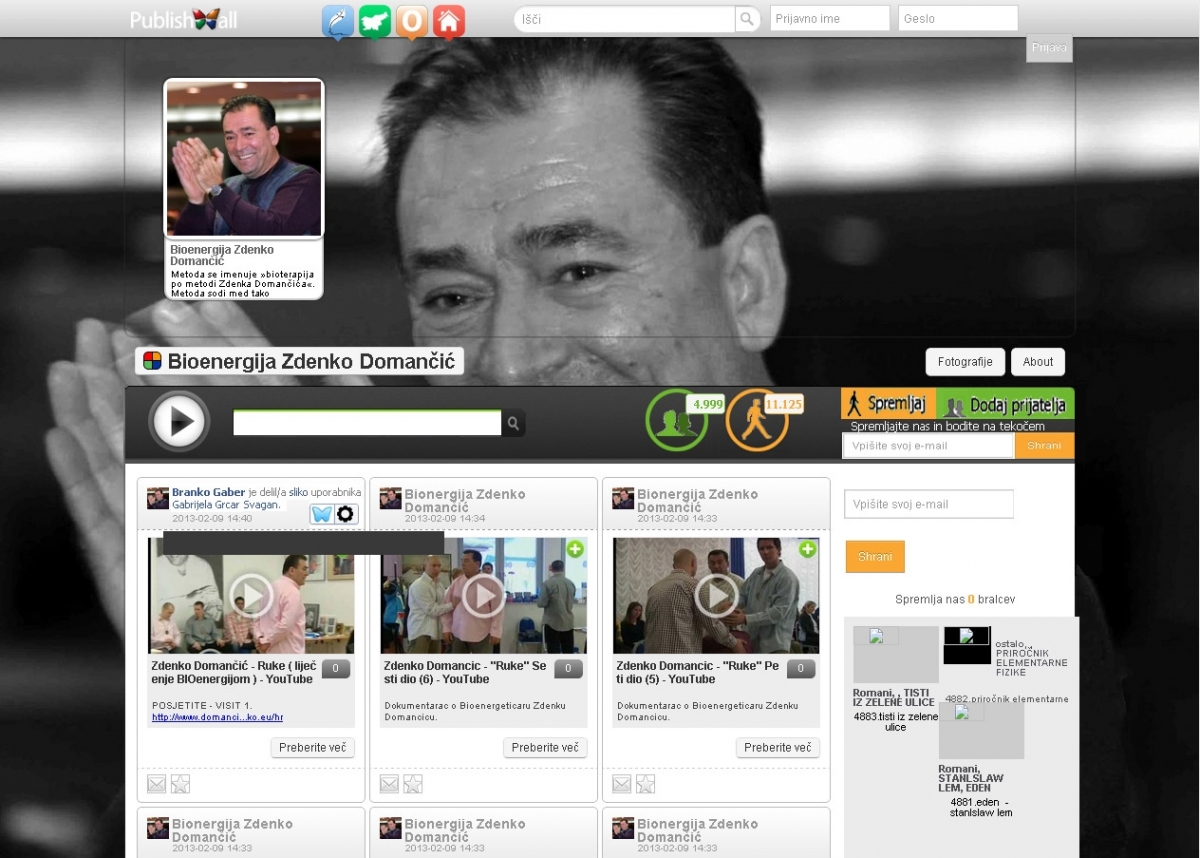Viewport: 1200px width, 858px height.
Task: Open the About tab
Action: pyautogui.click(x=1037, y=362)
